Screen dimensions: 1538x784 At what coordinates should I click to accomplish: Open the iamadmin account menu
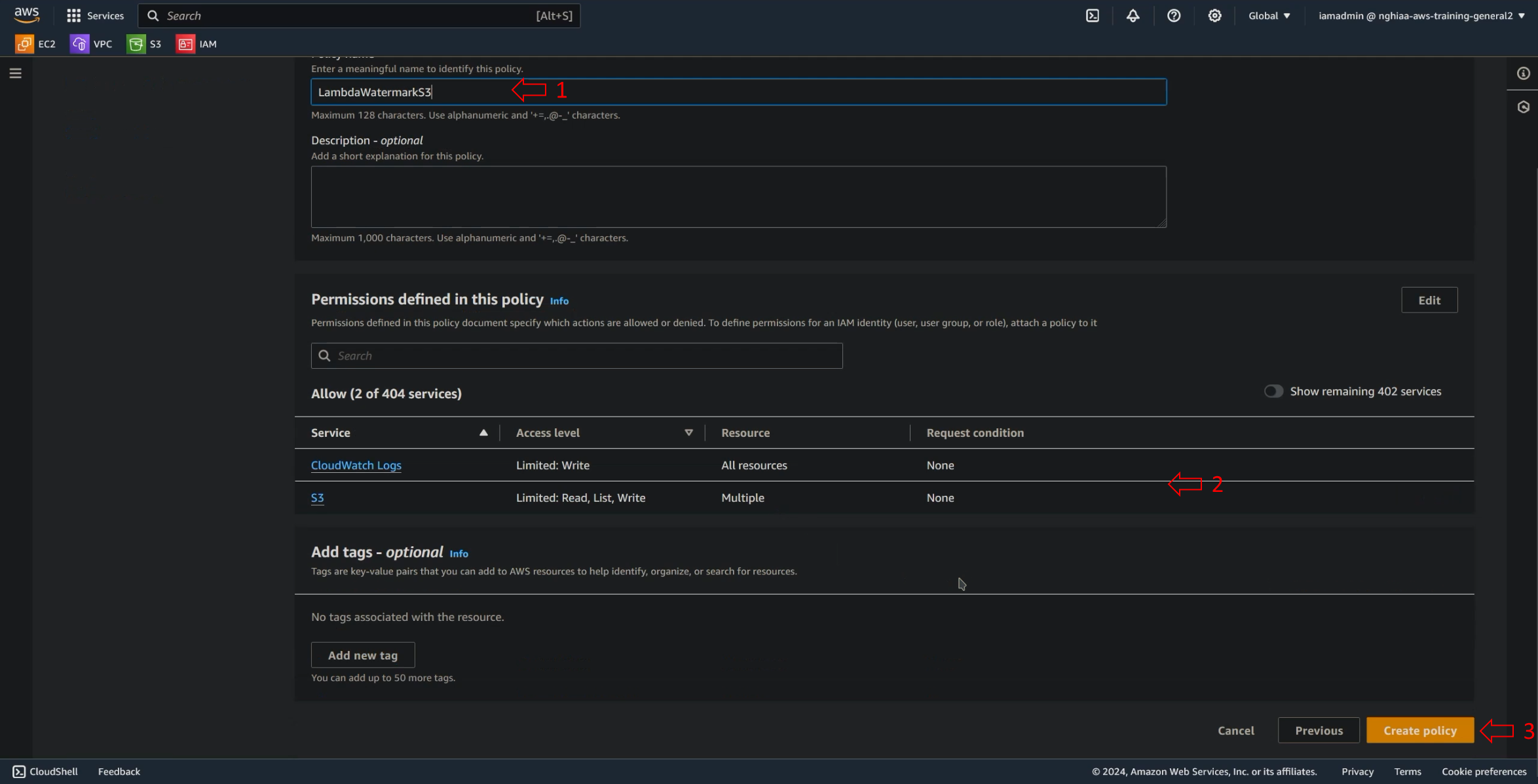[x=1421, y=16]
